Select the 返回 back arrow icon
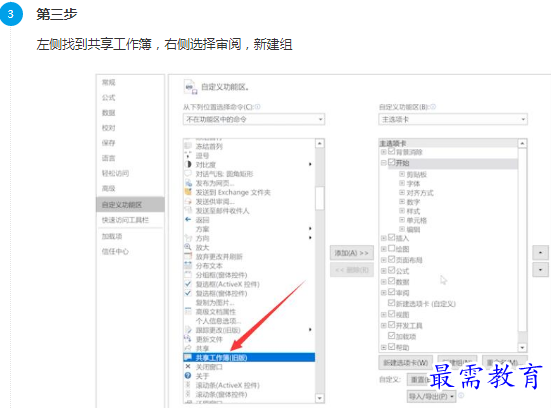Viewport: 551px width, 408px height. [188, 219]
